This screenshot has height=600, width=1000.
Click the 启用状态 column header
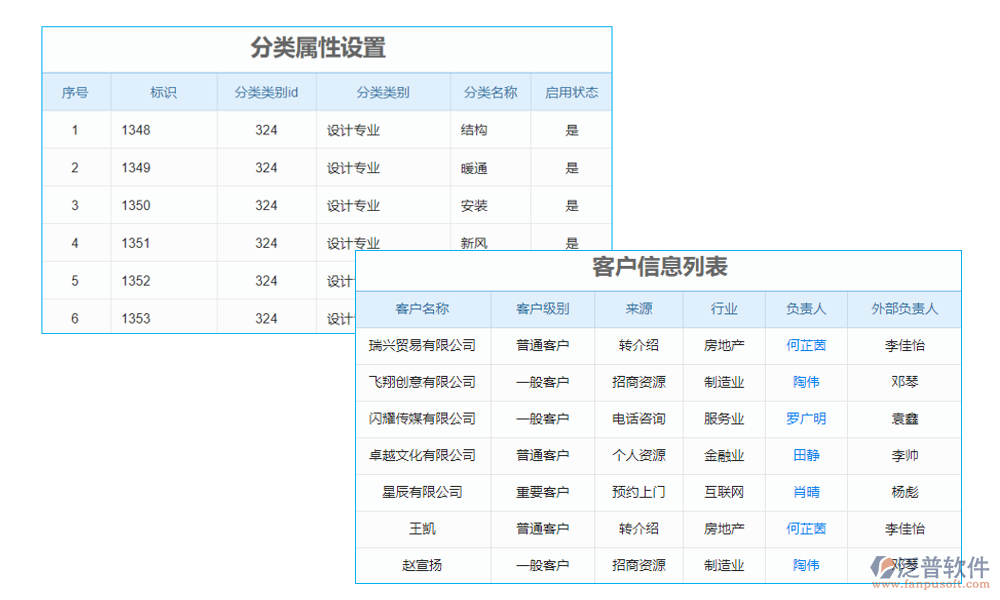[x=570, y=91]
